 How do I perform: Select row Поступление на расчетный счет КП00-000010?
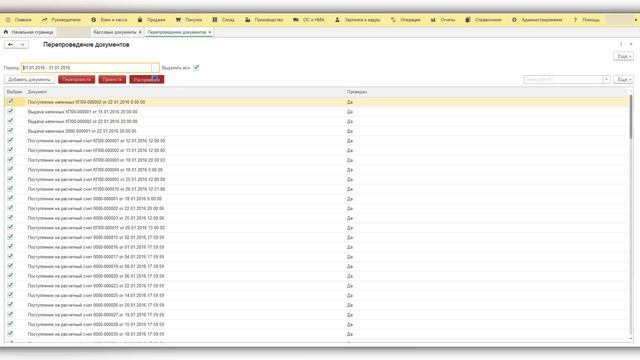(317, 189)
